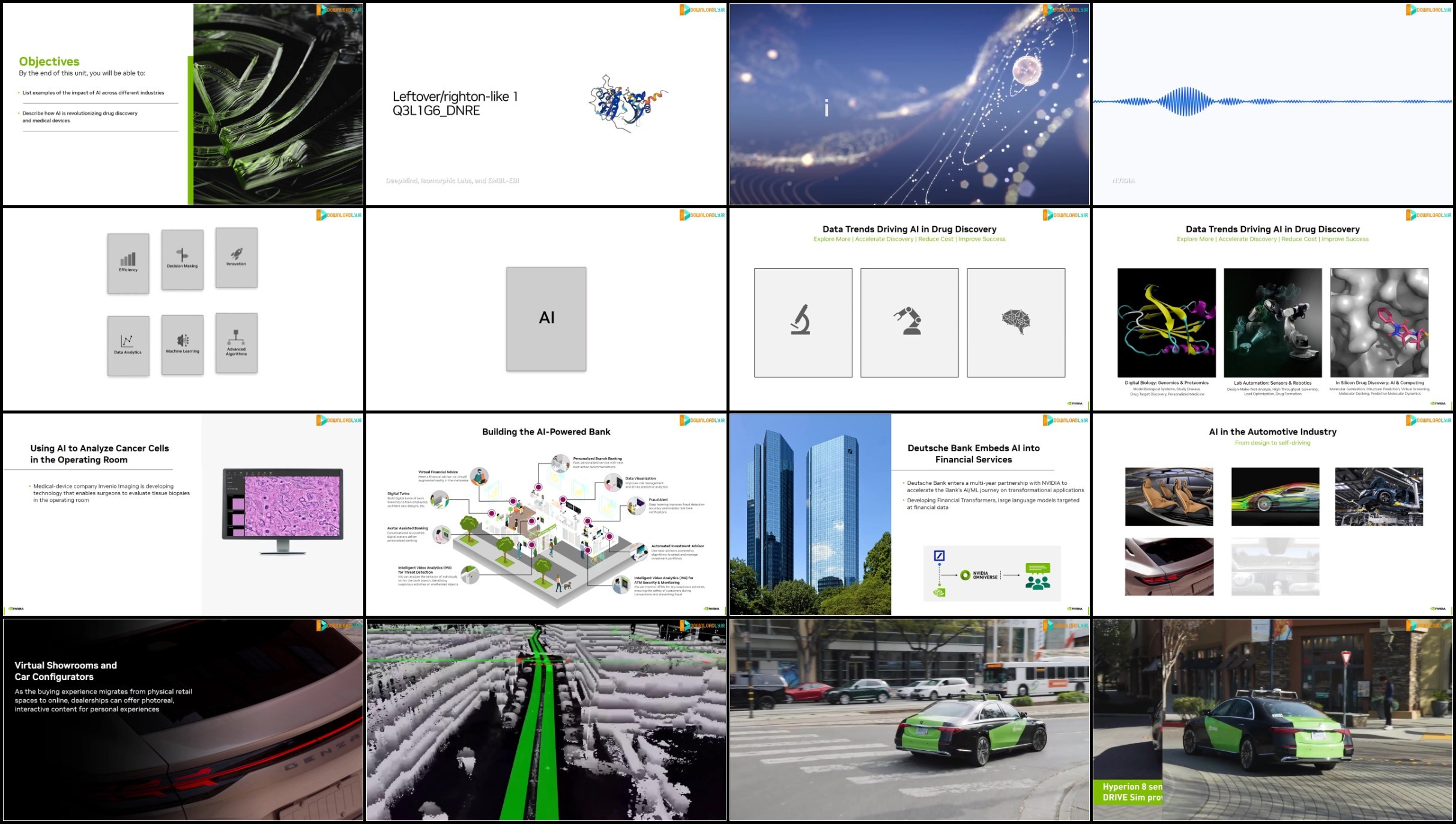Click "Describe how AI is revolutionizing drug discovery" bullet
This screenshot has height=824, width=1456.
tap(80, 116)
